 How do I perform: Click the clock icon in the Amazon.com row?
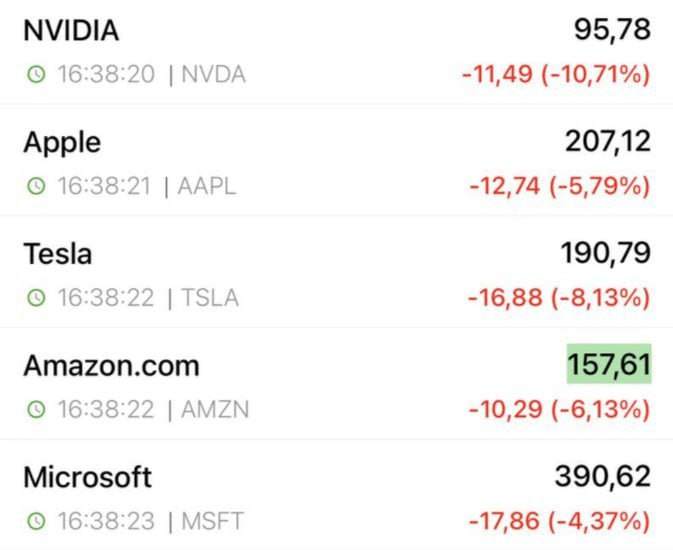[x=36, y=410]
